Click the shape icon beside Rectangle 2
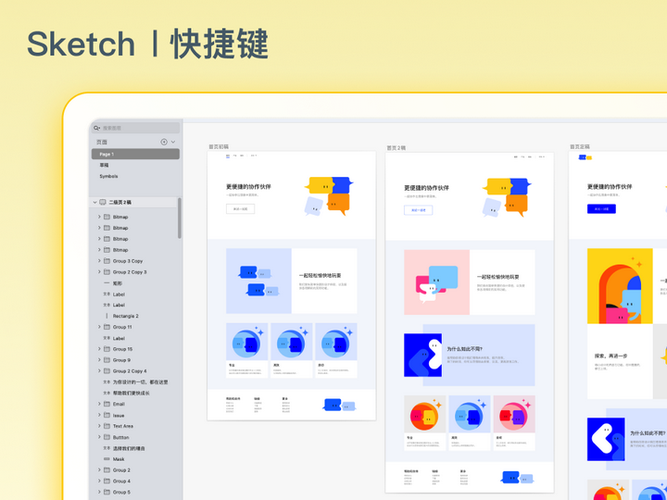The width and height of the screenshot is (667, 500). point(107,316)
